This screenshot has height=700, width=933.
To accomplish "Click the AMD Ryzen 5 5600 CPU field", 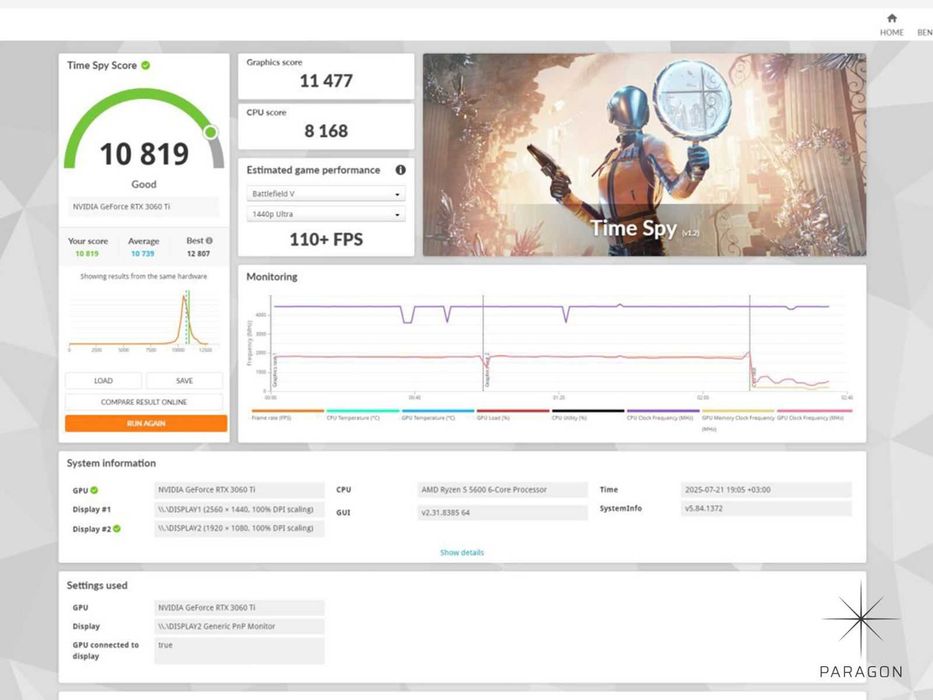I will point(502,490).
